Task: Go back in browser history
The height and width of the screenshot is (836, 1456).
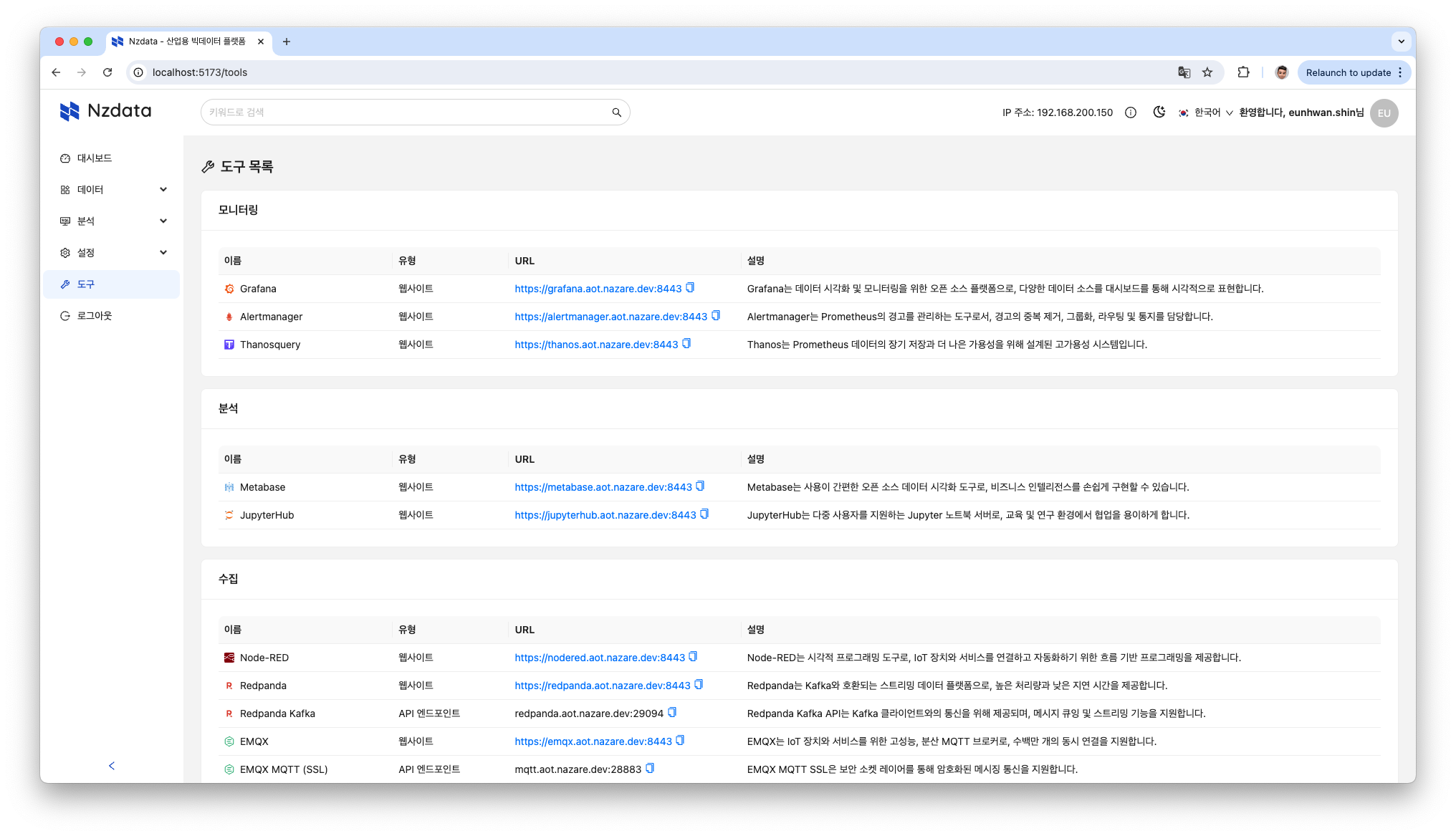Action: pyautogui.click(x=56, y=72)
